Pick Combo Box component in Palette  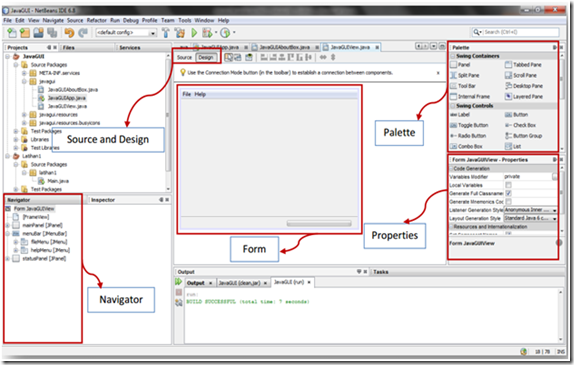click(466, 146)
